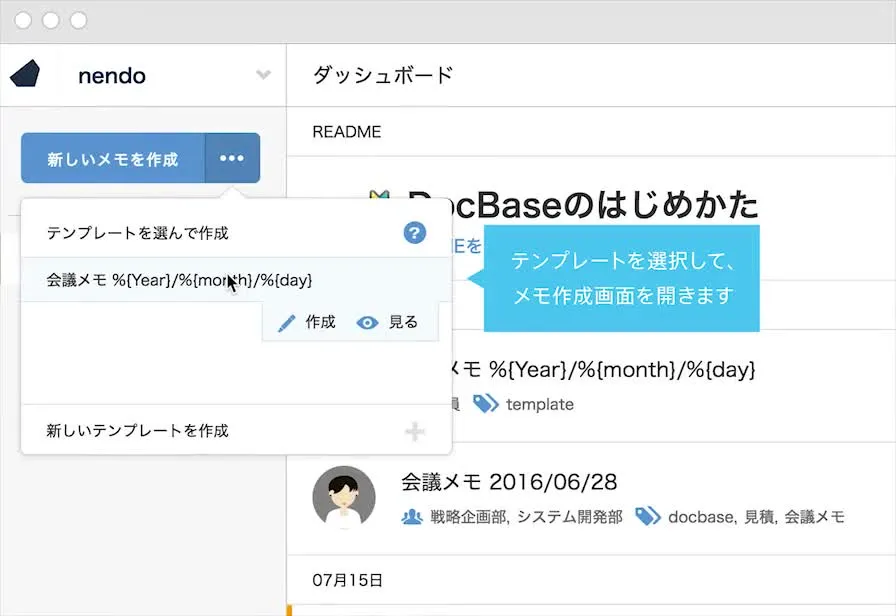Click the group icon beside 戦略企画部
896x616 pixels.
[x=411, y=517]
